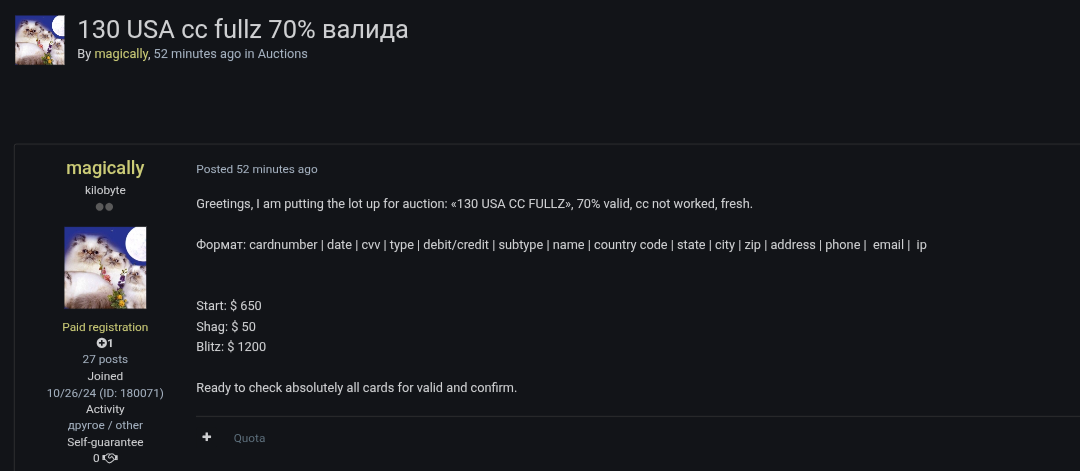
Task: Open the Auctions forum link in the byline
Action: coord(283,54)
